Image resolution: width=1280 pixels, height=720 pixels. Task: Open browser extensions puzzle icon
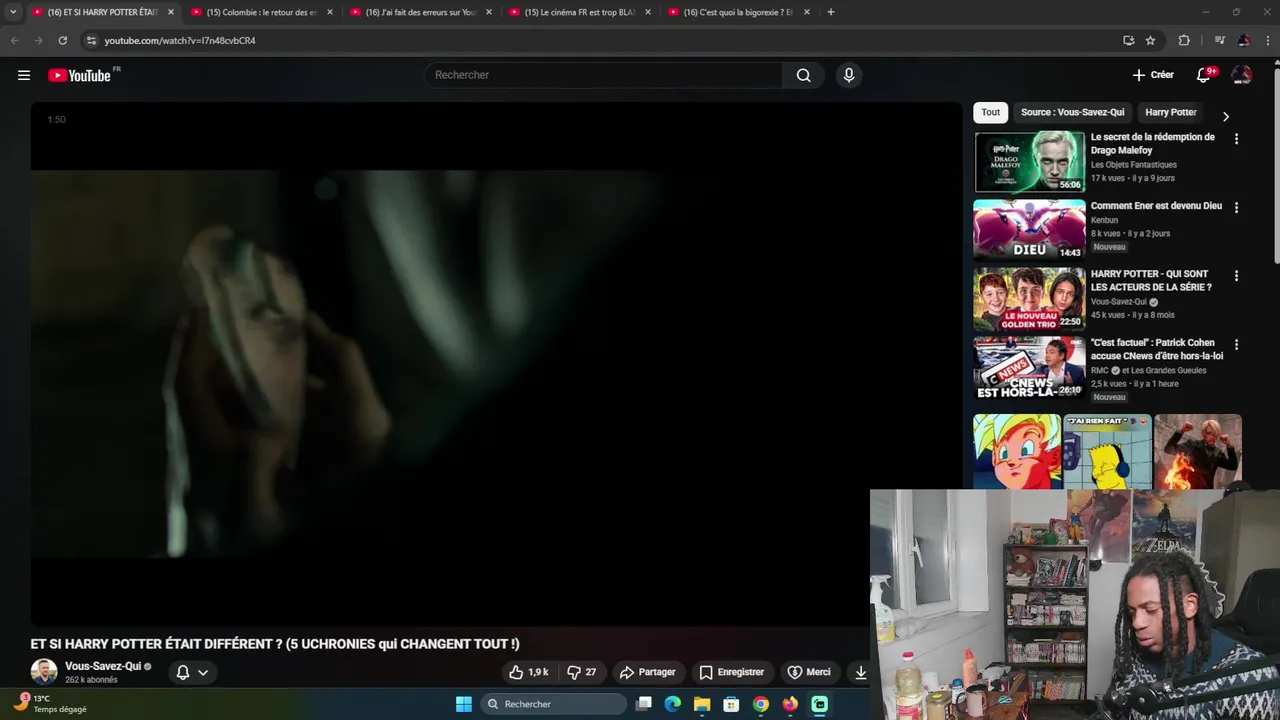pos(1184,40)
